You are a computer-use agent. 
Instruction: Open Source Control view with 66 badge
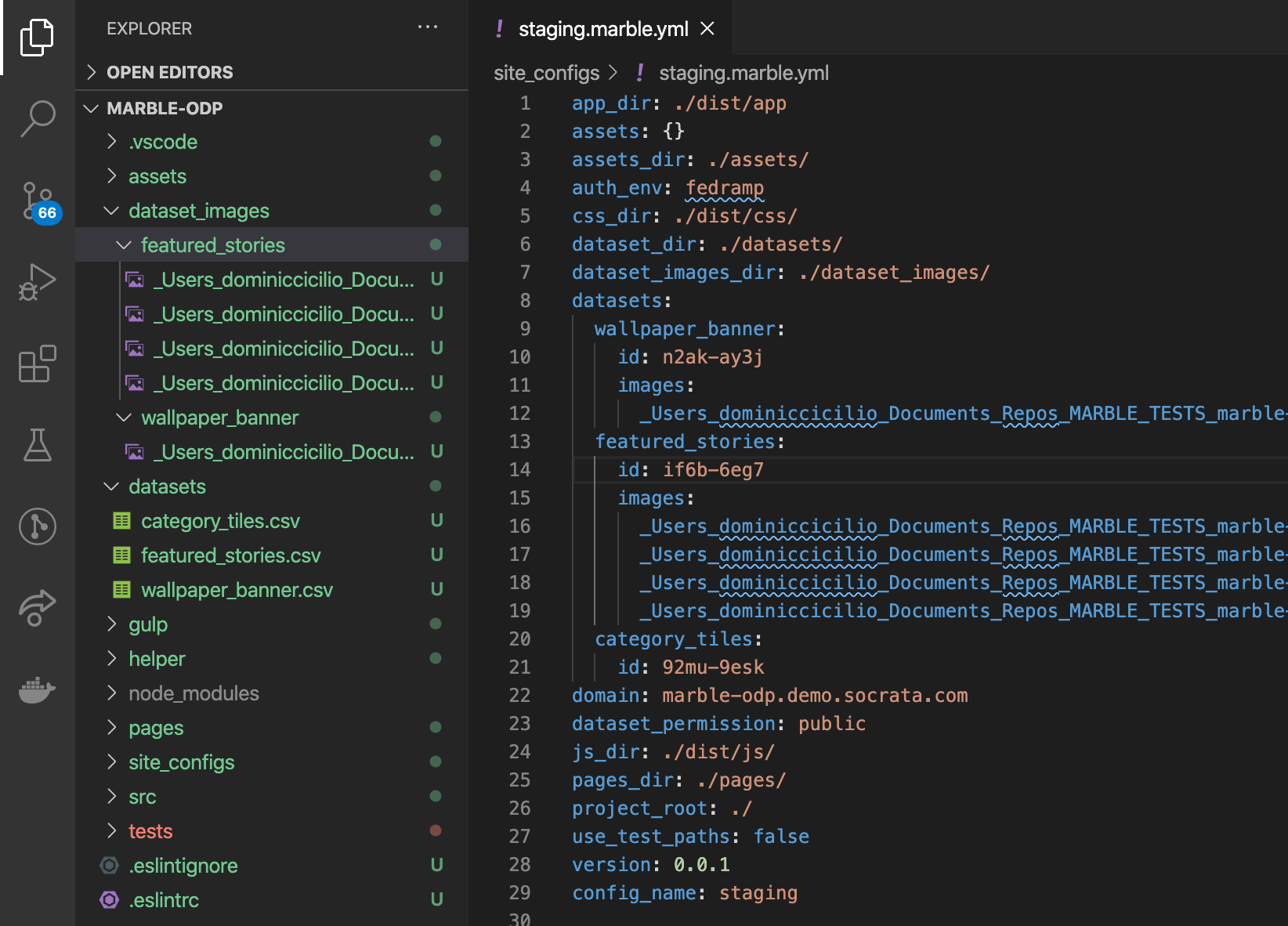coord(39,202)
